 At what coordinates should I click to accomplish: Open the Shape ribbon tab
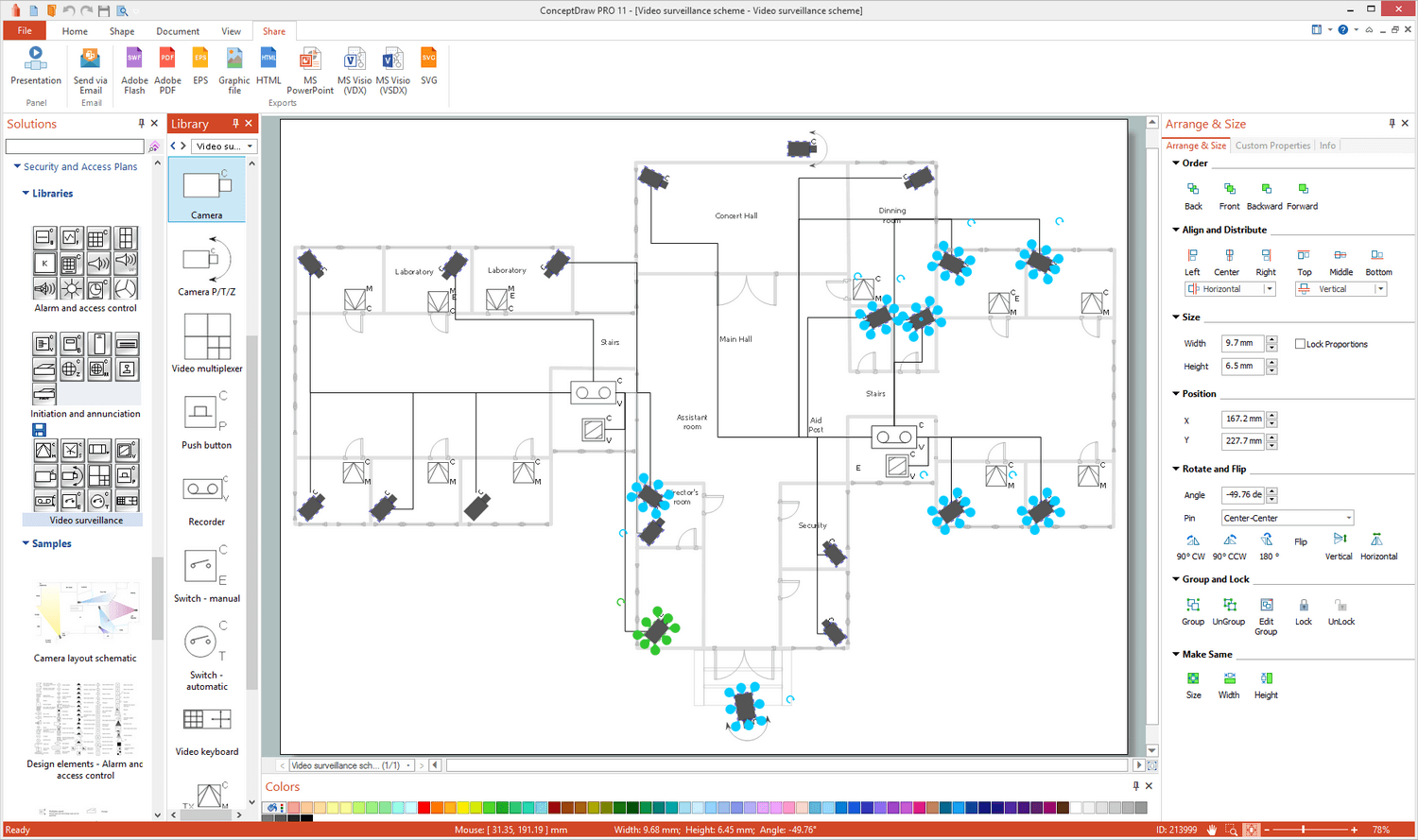[x=122, y=31]
